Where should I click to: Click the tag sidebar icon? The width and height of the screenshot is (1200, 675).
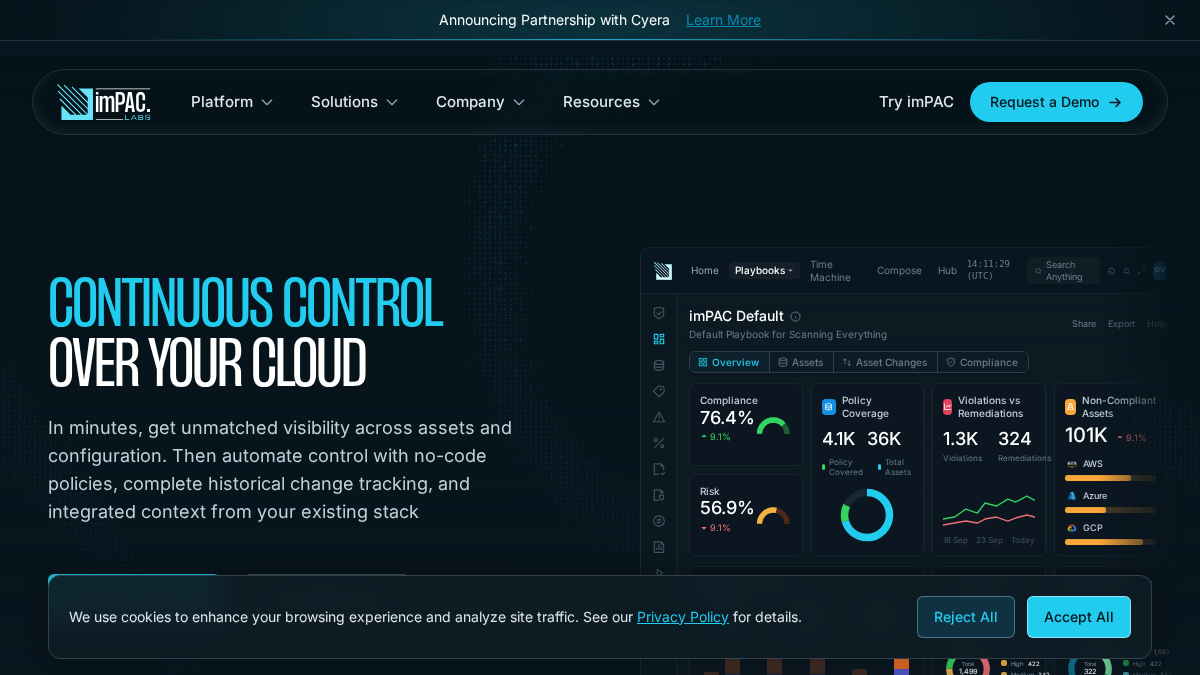click(659, 391)
